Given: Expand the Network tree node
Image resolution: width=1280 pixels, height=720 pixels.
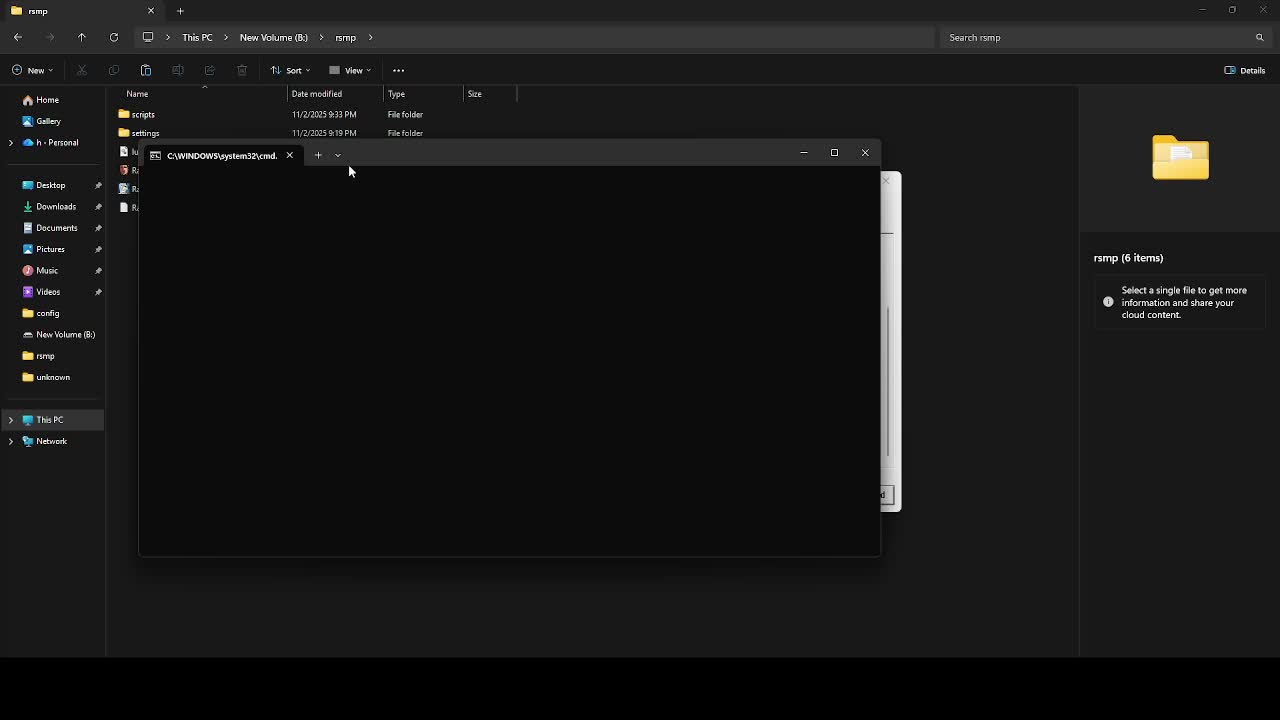Looking at the screenshot, I should click(x=11, y=441).
